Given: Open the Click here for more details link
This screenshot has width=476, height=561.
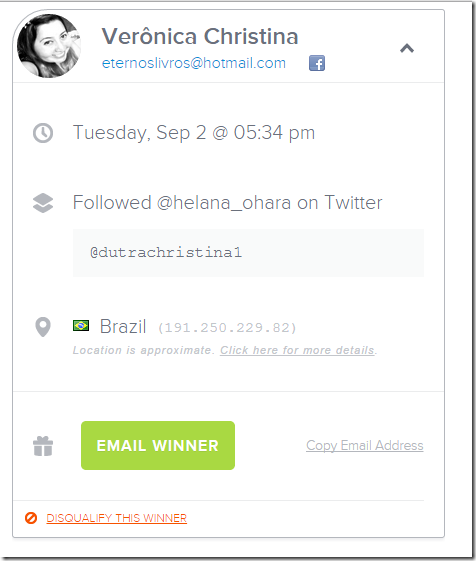Looking at the screenshot, I should tap(297, 350).
